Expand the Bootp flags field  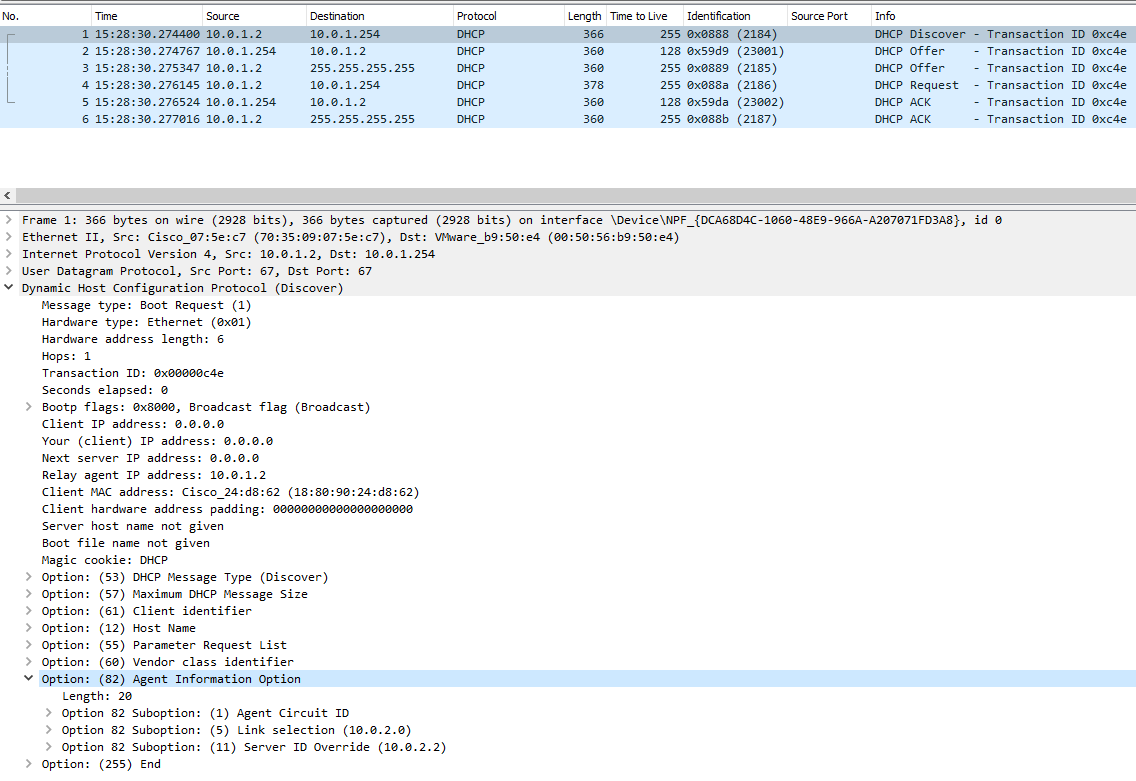click(x=27, y=406)
